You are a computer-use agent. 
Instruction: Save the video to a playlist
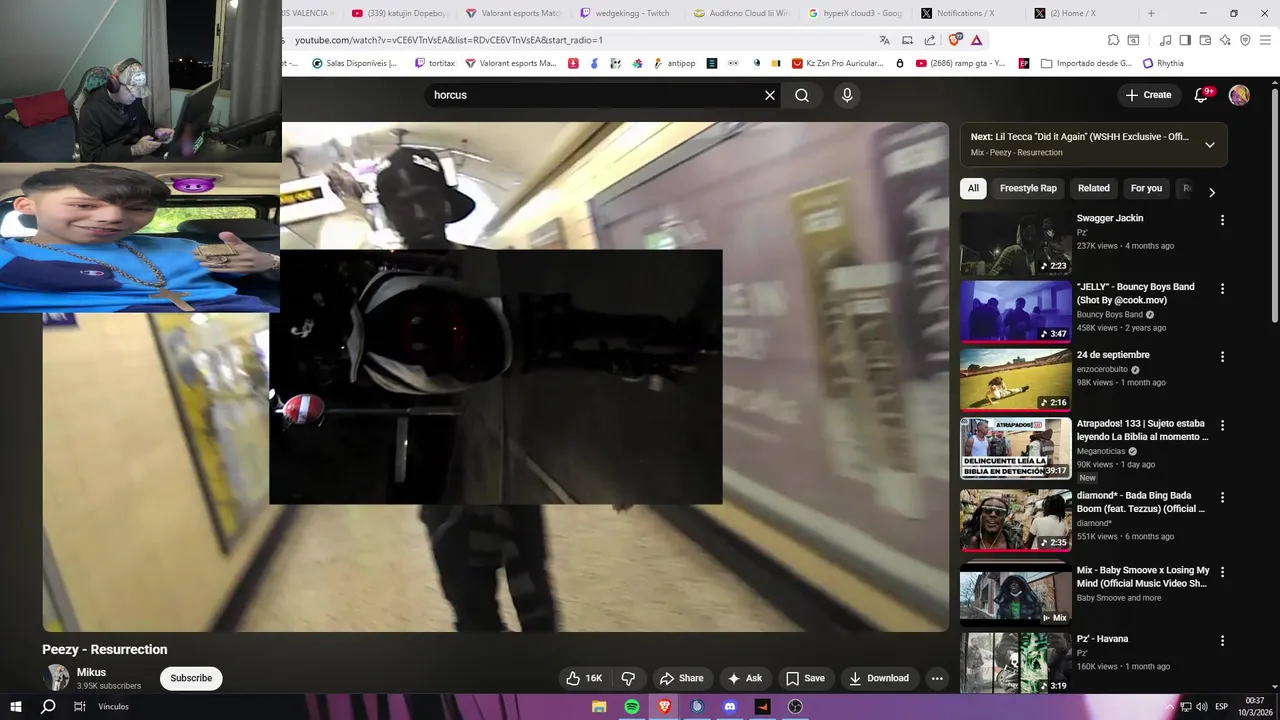pyautogui.click(x=805, y=678)
